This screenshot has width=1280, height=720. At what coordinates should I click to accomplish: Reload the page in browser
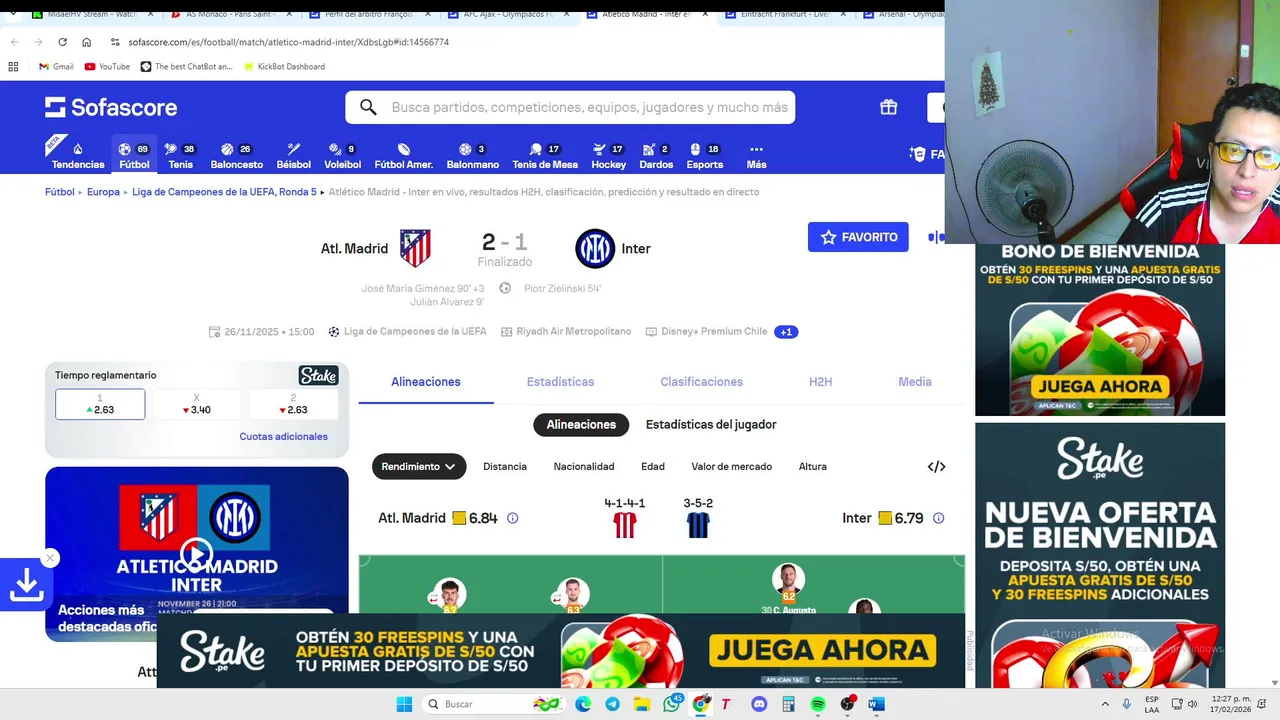(x=62, y=42)
